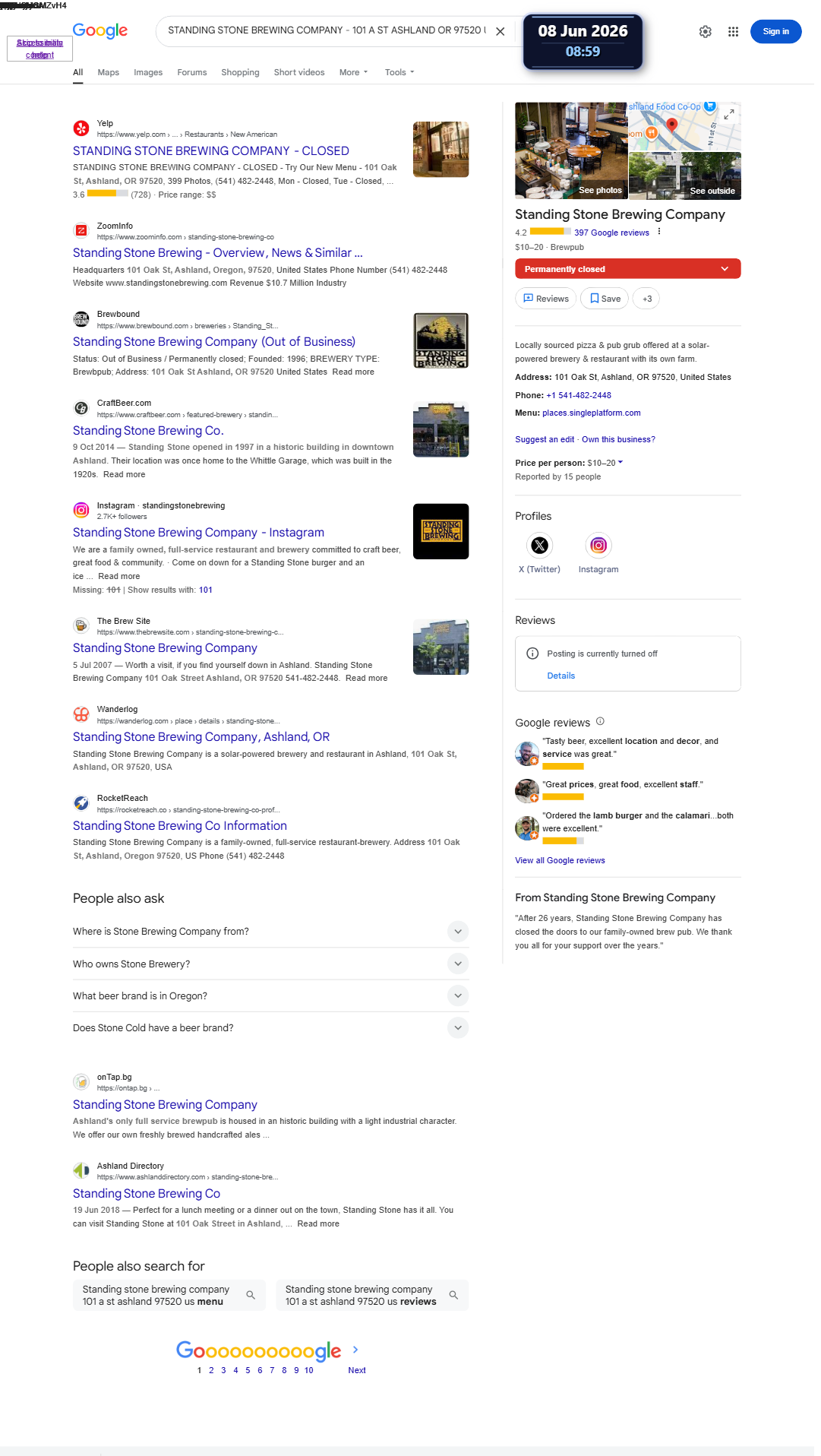The height and width of the screenshot is (1456, 821).
Task: Click the next-page arrow beside the pagination logo
Action: 355,1350
